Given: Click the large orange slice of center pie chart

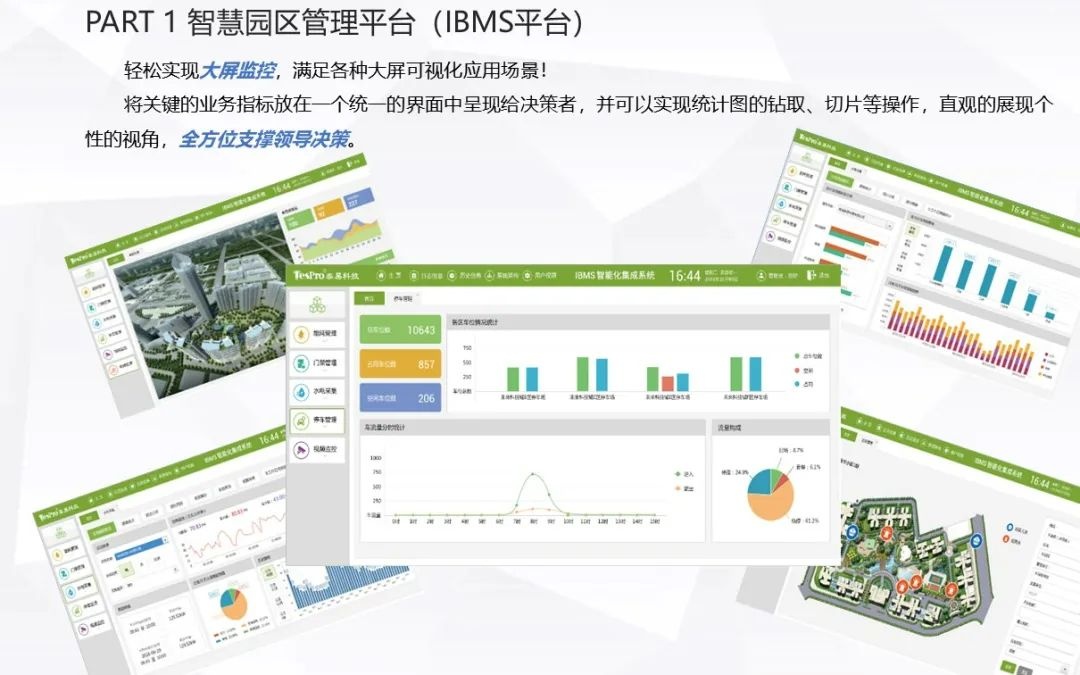Looking at the screenshot, I should click(771, 505).
